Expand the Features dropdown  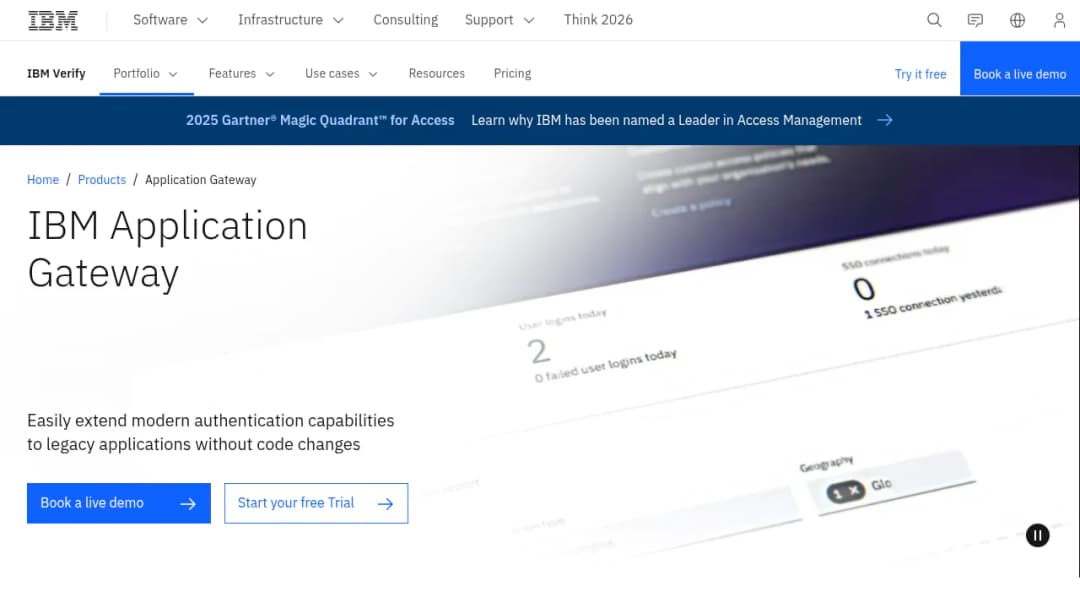[x=242, y=74]
